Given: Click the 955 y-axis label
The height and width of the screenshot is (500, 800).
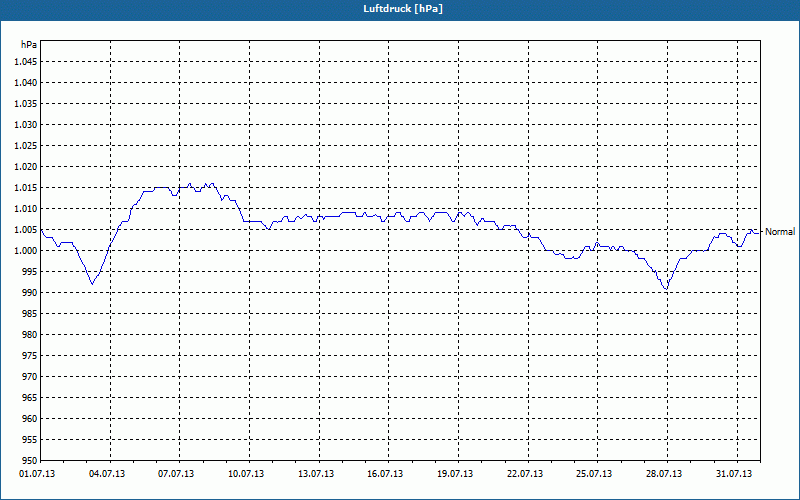Looking at the screenshot, I should 30,440.
